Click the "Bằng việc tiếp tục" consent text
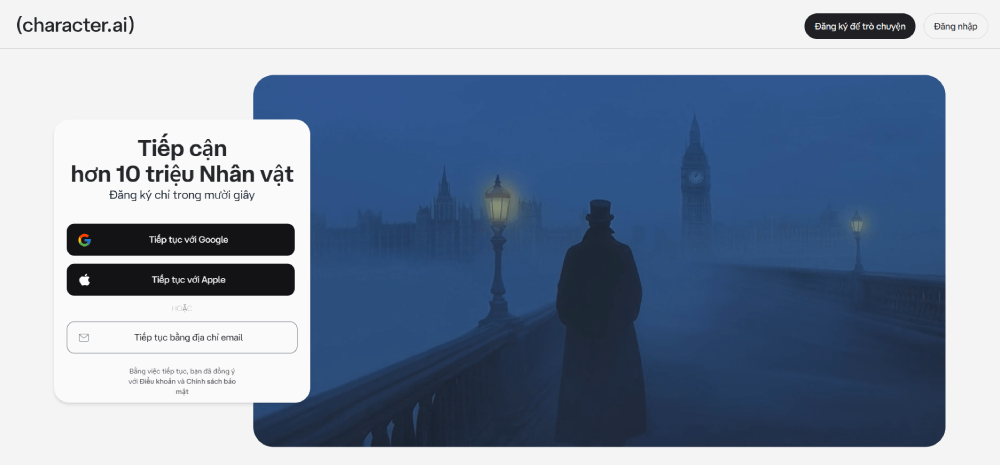1000x465 pixels. [156, 371]
